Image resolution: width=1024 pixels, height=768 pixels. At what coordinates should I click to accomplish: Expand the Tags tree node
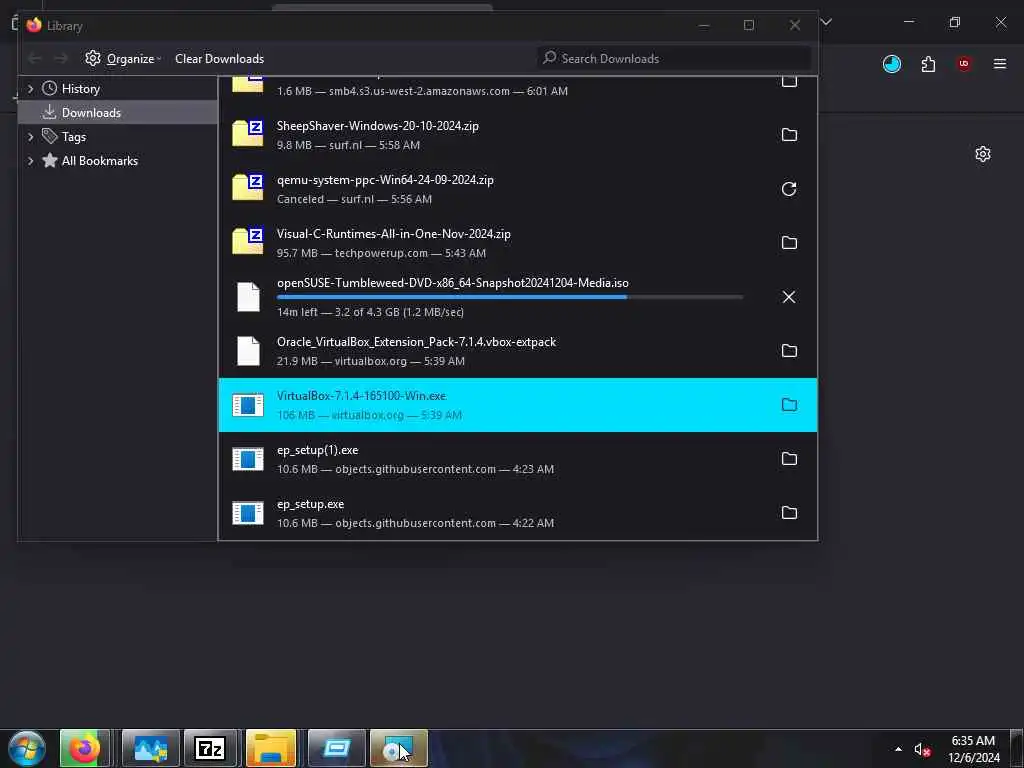[x=30, y=136]
